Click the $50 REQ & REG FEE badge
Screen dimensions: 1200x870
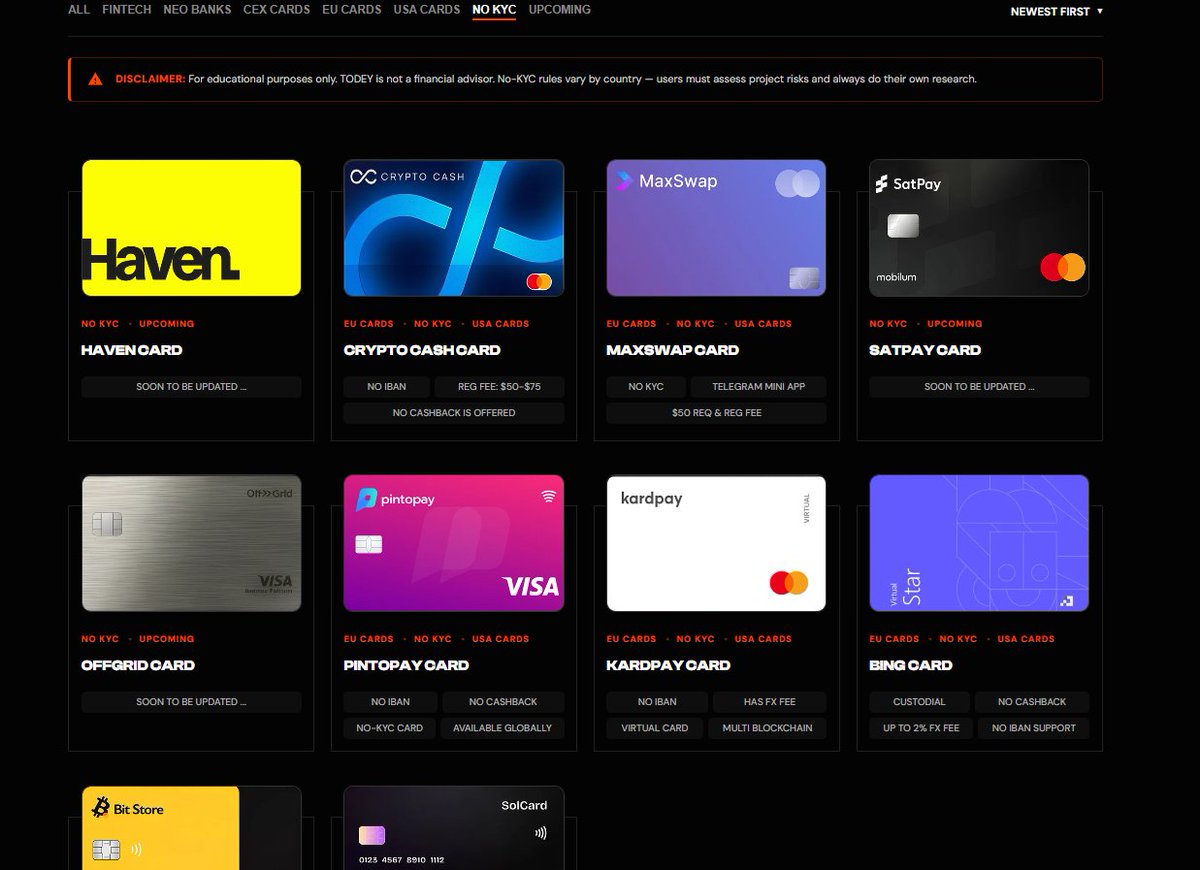tap(716, 412)
